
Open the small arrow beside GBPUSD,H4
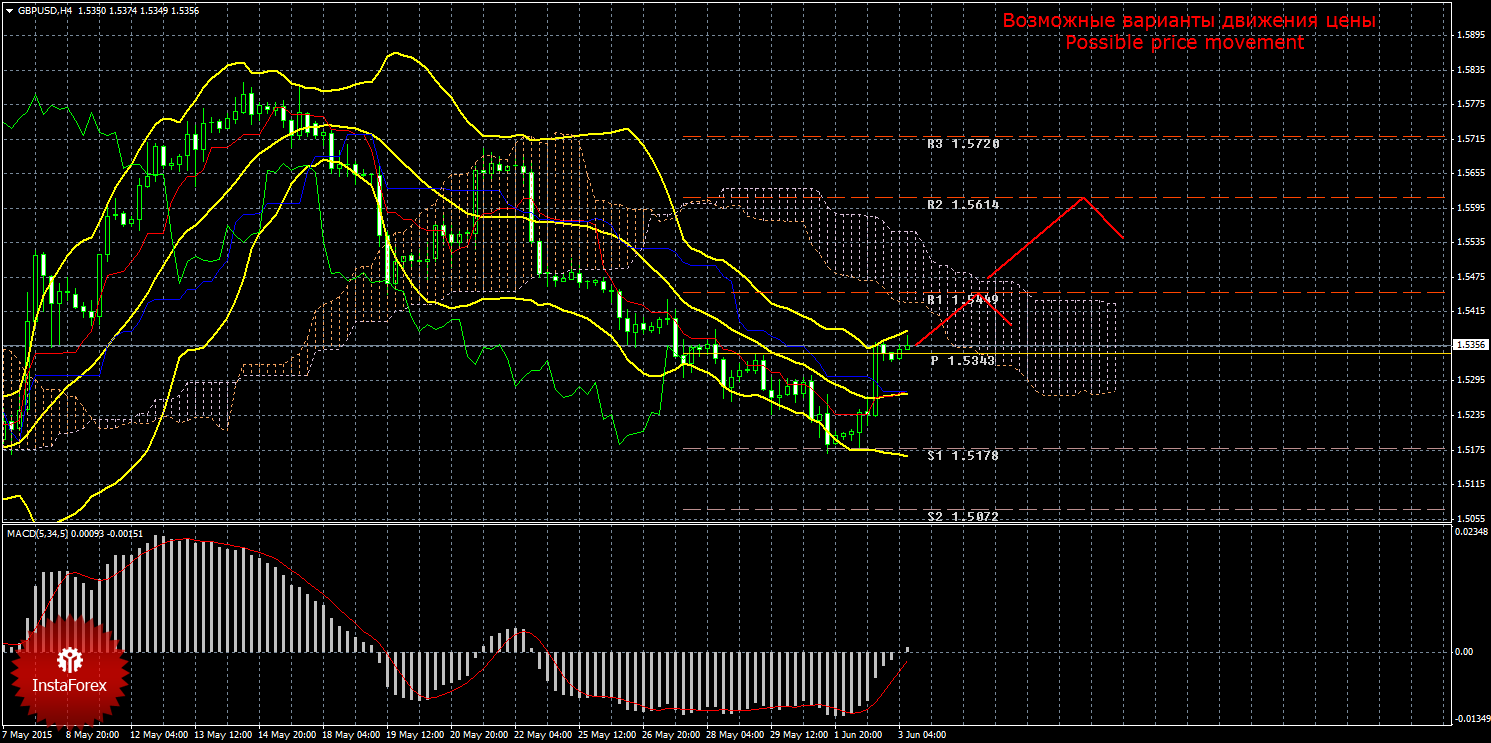click(x=9, y=10)
